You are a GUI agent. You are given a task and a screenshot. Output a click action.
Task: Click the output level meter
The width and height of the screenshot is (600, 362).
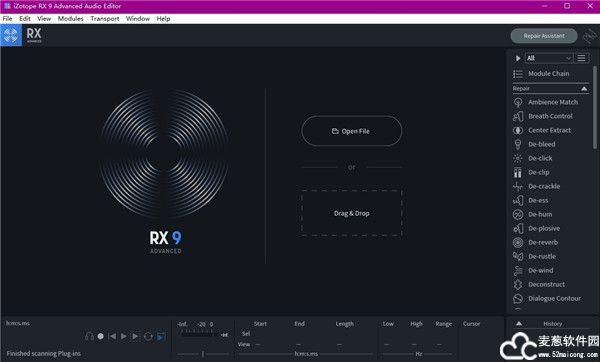(x=199, y=334)
